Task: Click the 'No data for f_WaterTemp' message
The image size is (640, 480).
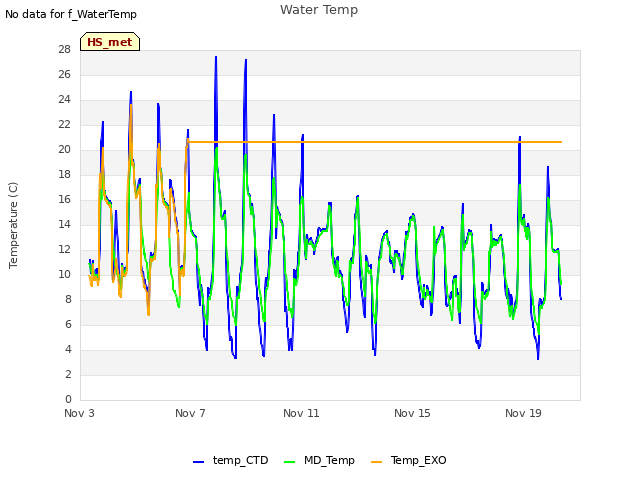Action: (x=71, y=14)
